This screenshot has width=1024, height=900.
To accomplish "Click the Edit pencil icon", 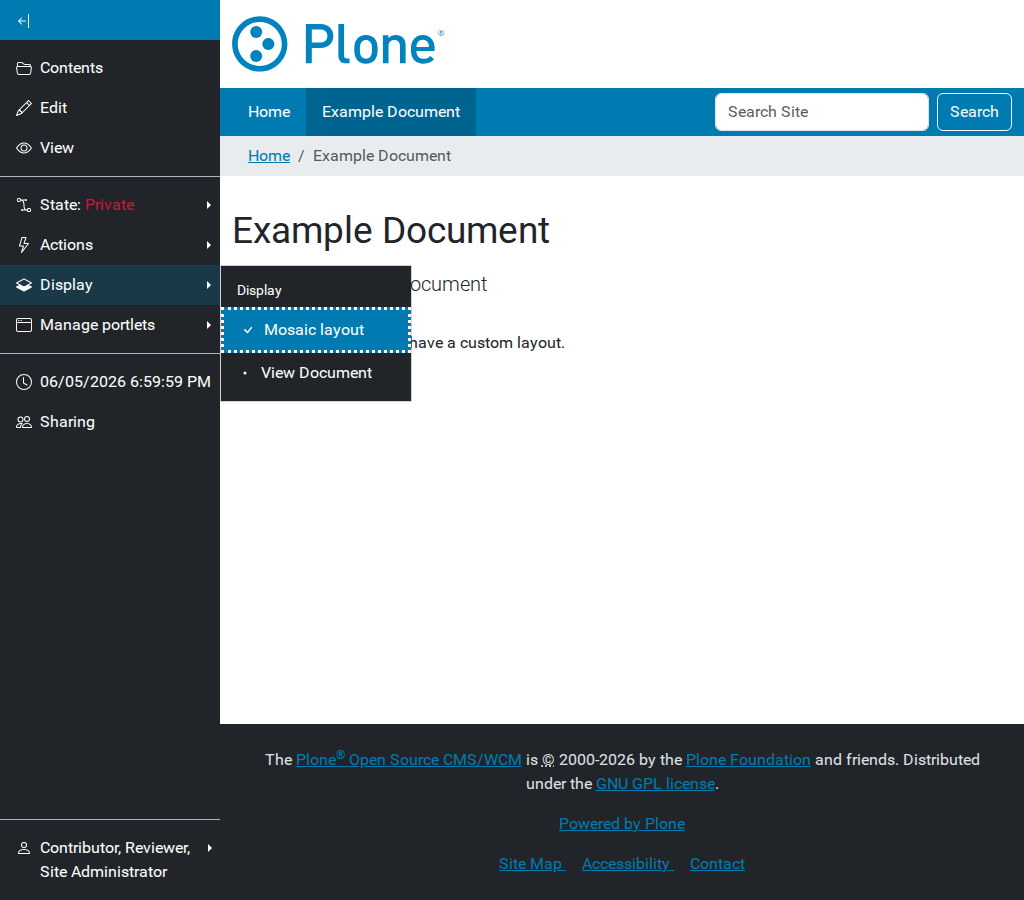I will pos(24,108).
